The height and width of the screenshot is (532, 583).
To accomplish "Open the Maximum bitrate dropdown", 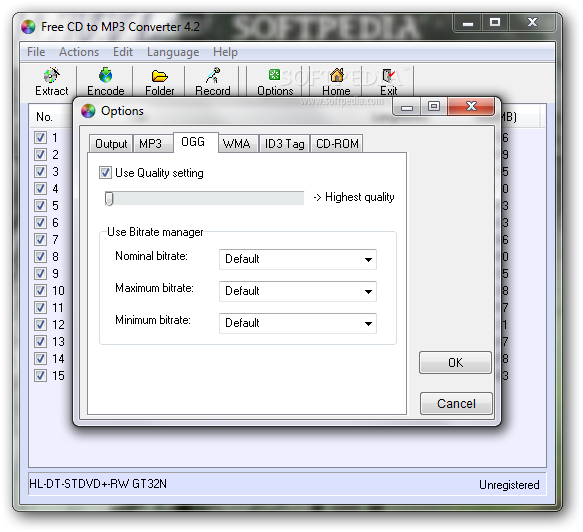I will [x=298, y=291].
